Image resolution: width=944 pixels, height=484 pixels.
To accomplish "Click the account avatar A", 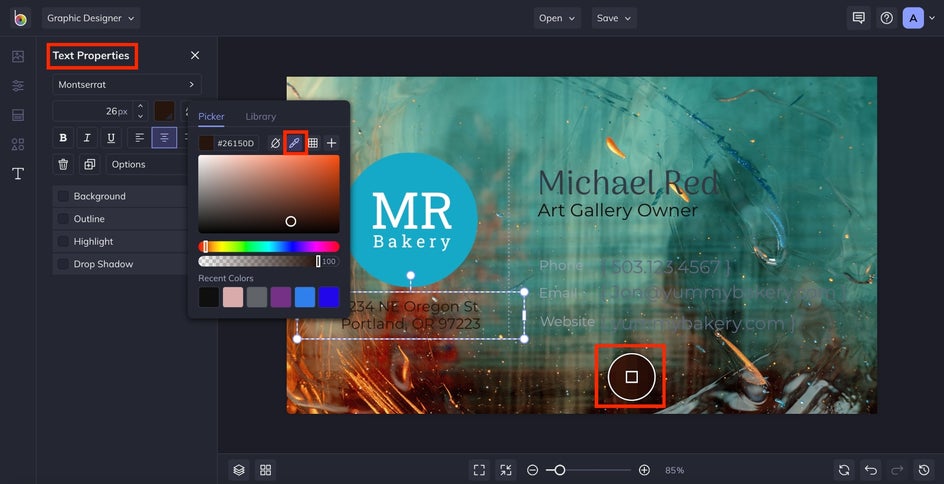I will click(913, 18).
